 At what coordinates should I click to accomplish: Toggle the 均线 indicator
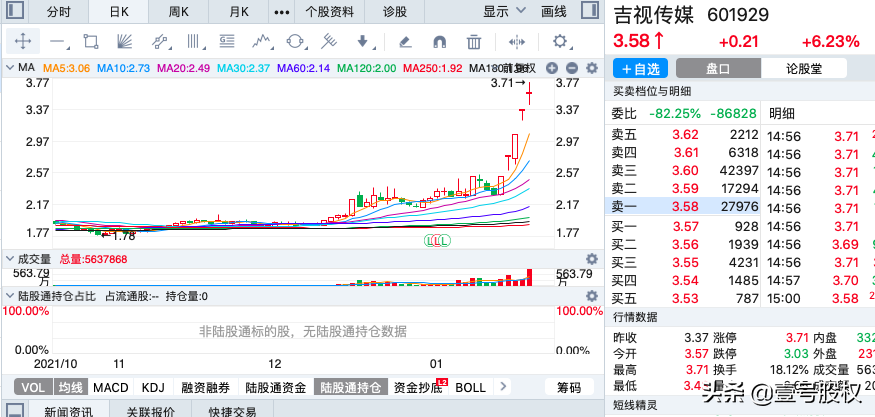70,387
